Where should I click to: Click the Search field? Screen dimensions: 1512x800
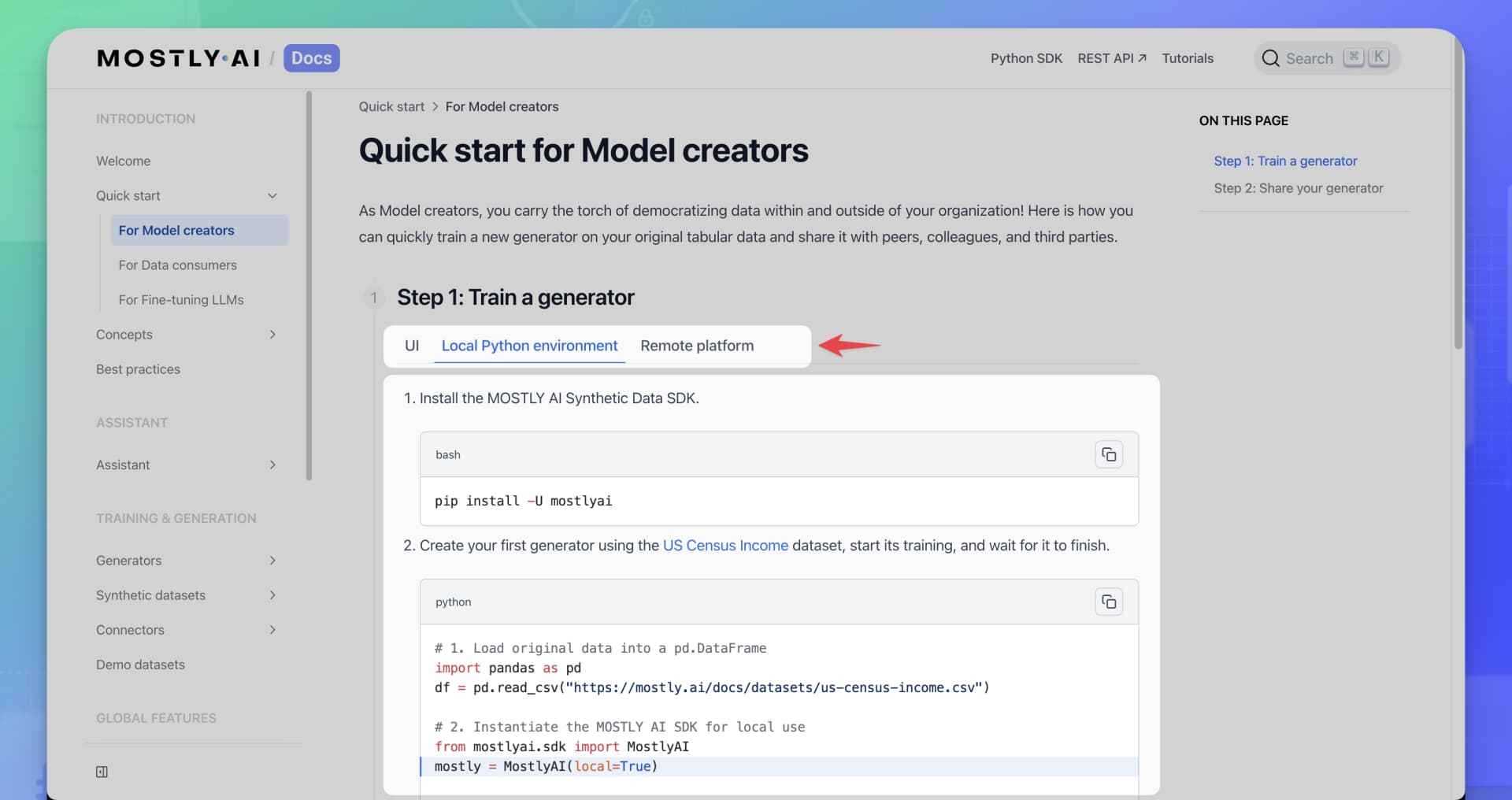1327,58
